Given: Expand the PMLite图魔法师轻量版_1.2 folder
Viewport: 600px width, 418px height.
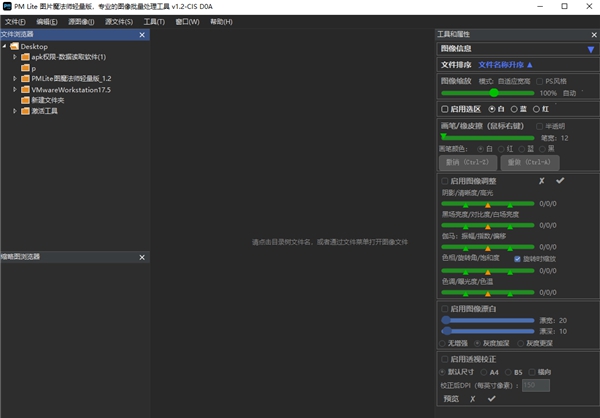Looking at the screenshot, I should coord(15,78).
